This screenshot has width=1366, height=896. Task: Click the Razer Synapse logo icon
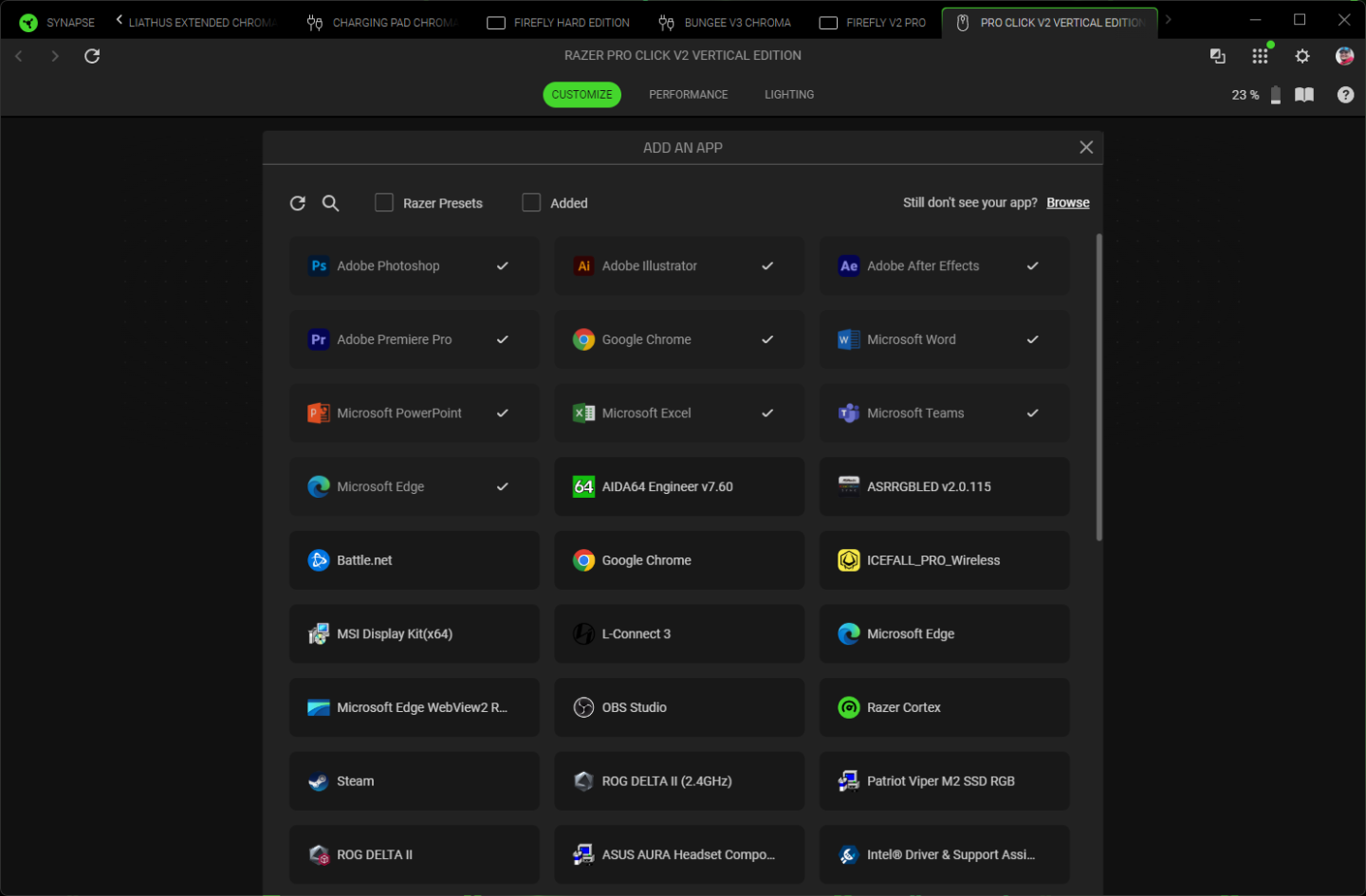click(x=28, y=23)
